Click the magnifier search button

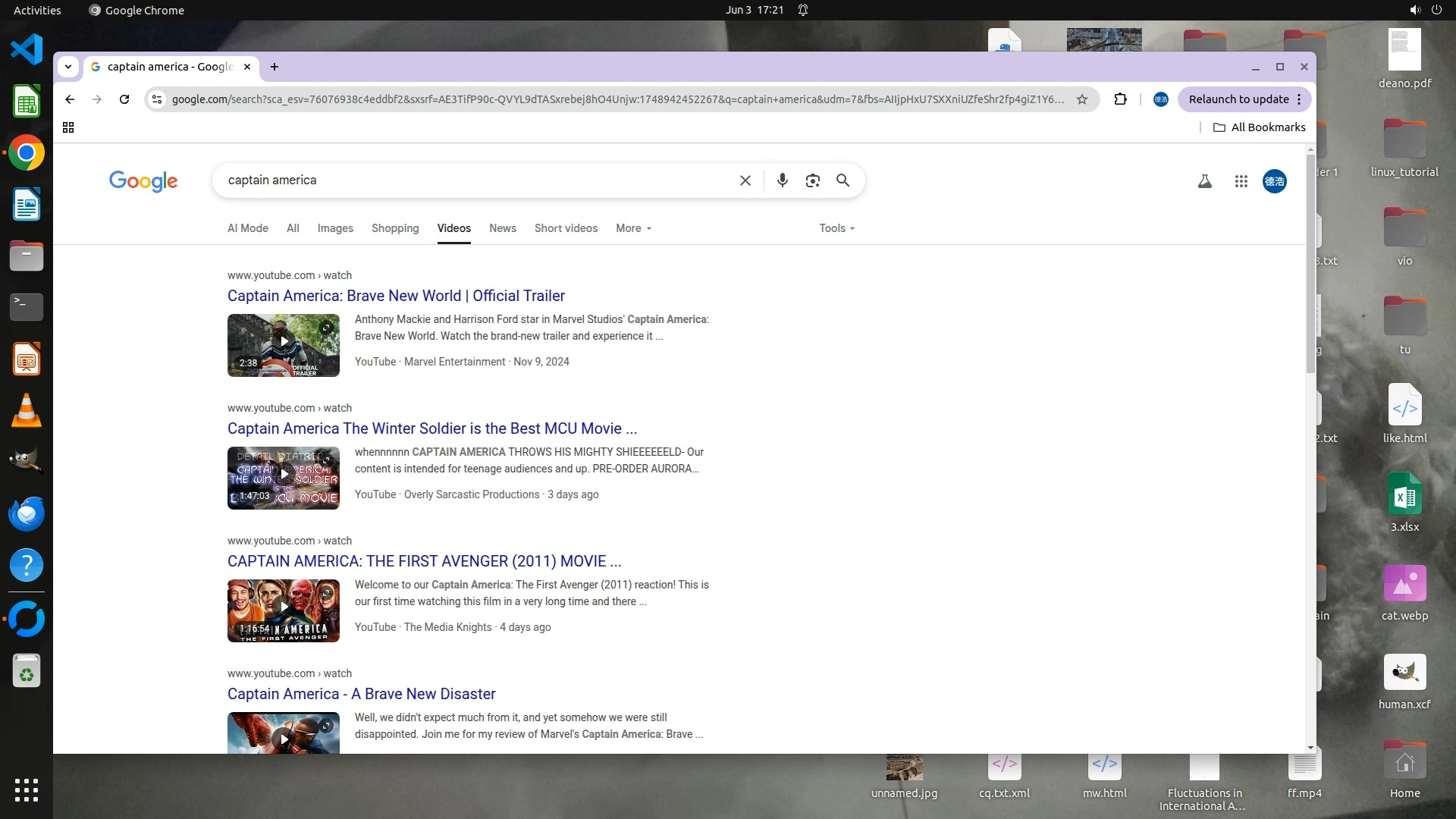click(843, 180)
